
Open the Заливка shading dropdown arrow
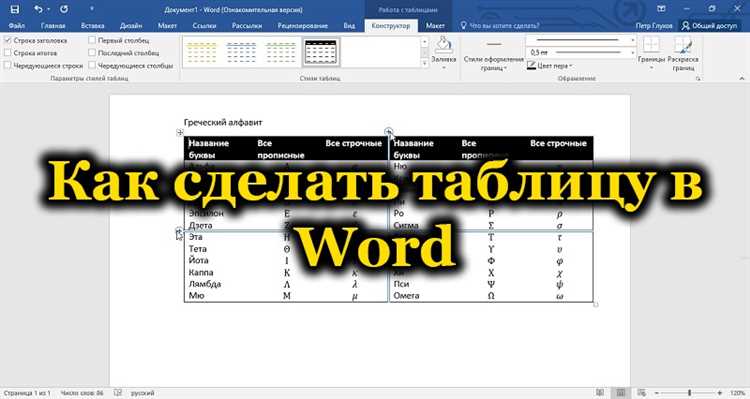443,67
